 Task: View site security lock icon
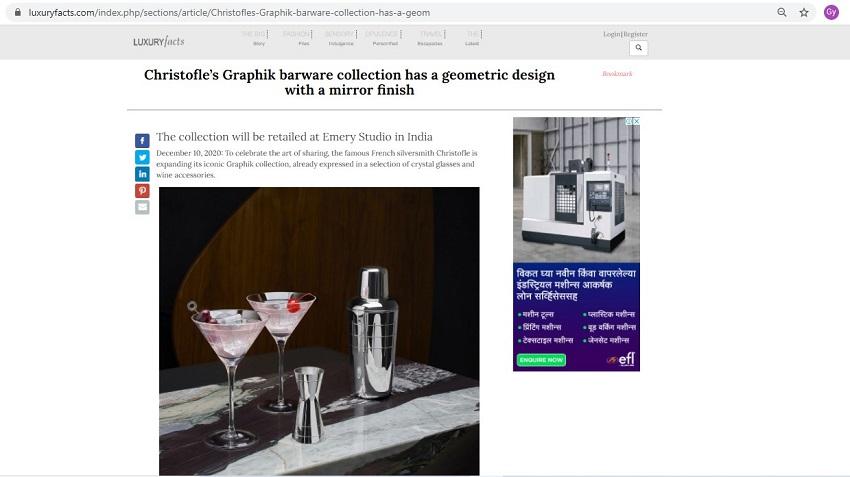[18, 12]
